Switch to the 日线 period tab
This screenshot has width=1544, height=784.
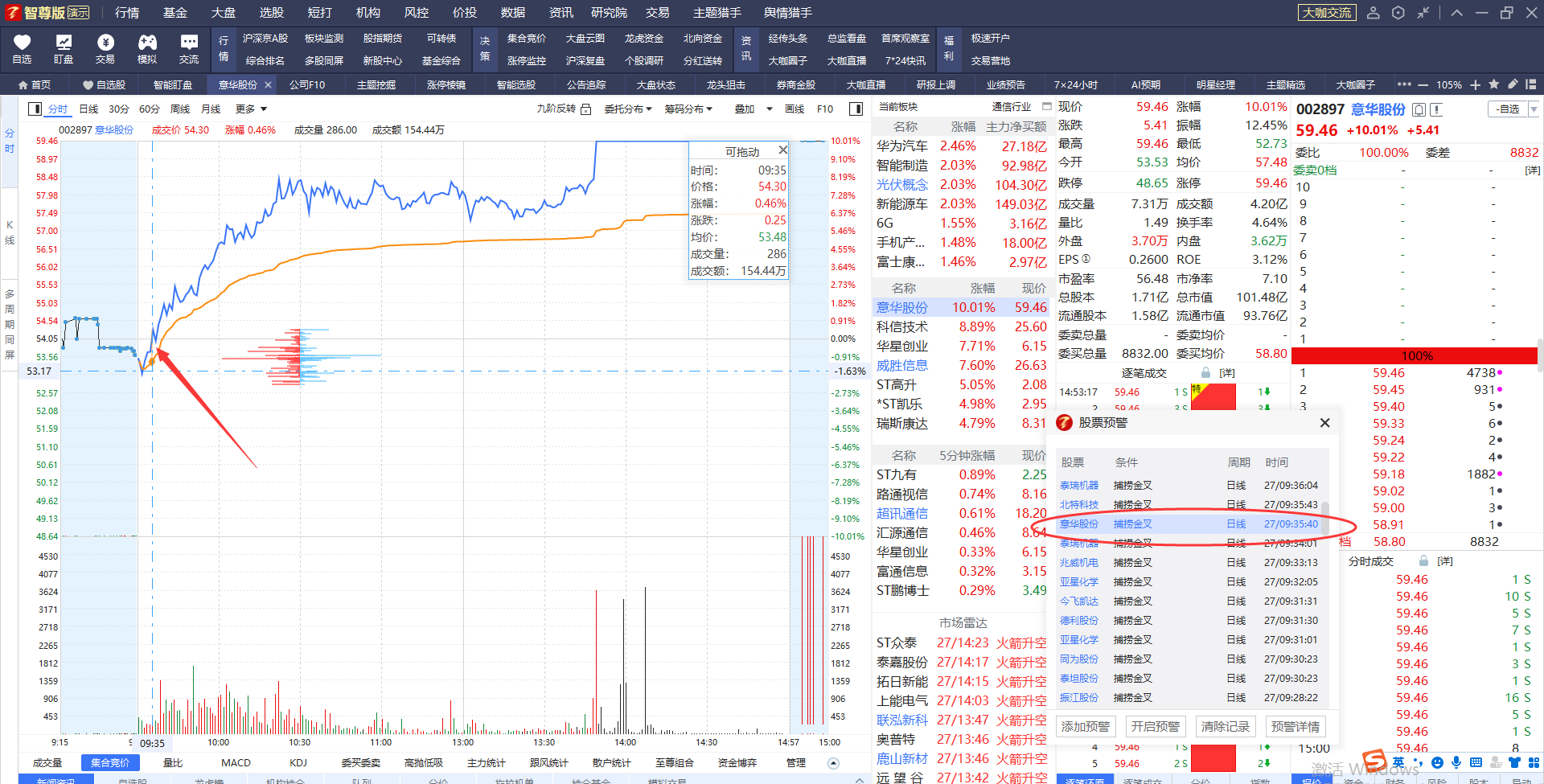(x=88, y=109)
